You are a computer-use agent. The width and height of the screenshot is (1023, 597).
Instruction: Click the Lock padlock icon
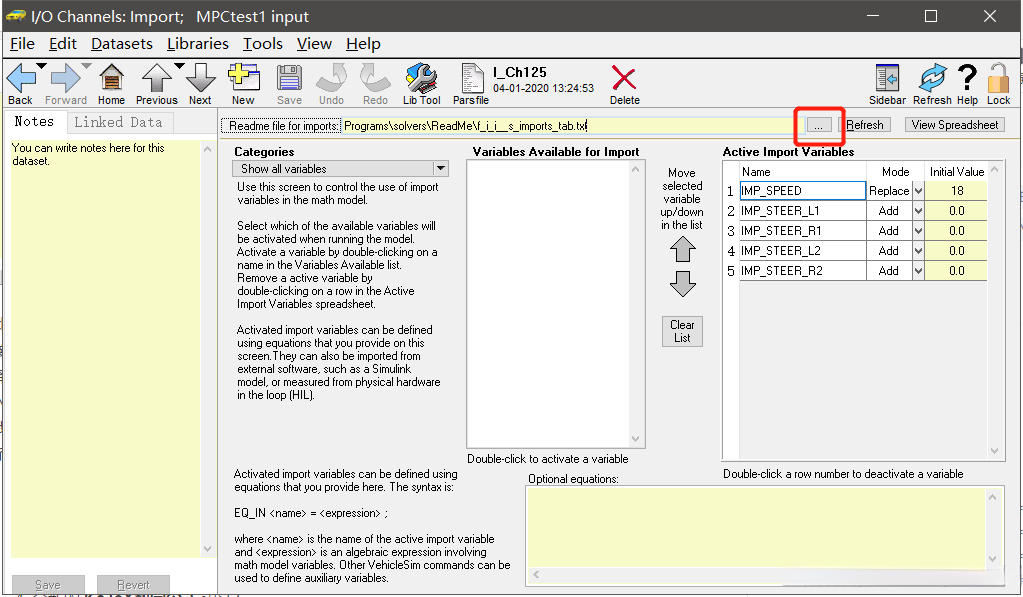pos(998,78)
